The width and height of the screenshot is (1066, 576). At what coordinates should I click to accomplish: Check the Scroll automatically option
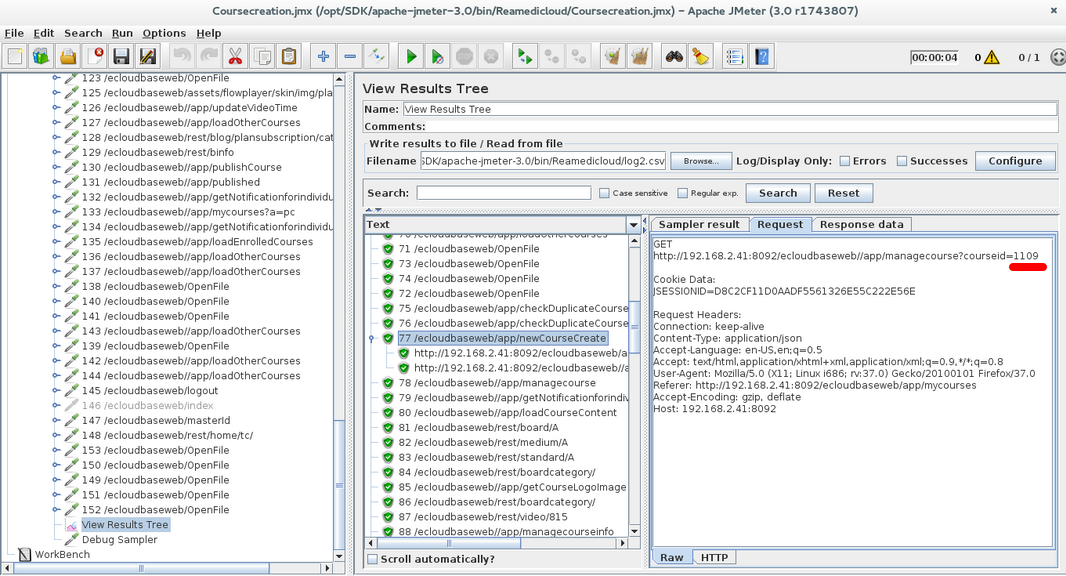click(373, 559)
